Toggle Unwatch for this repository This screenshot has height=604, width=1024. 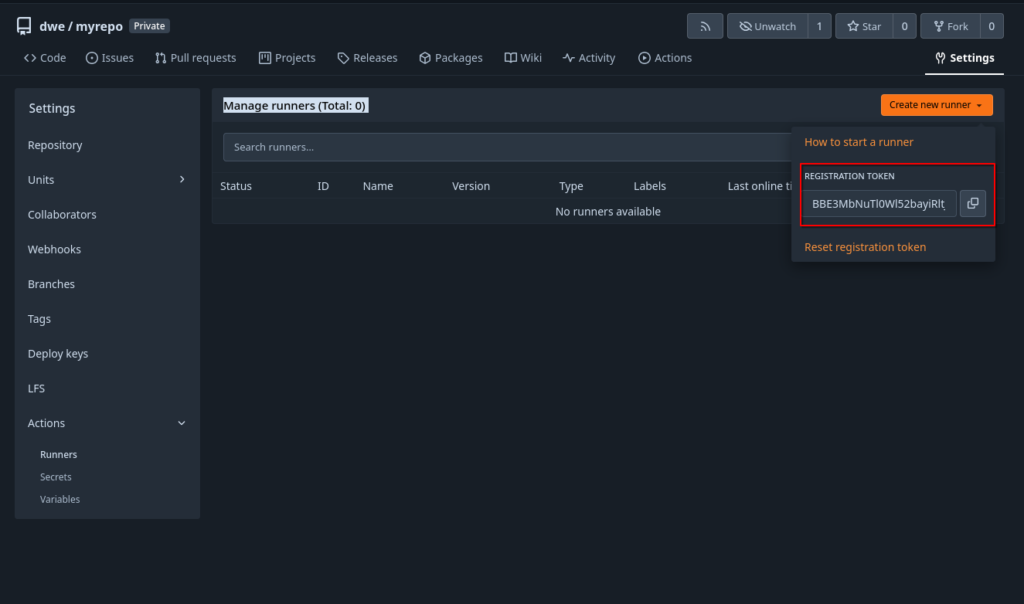click(766, 26)
